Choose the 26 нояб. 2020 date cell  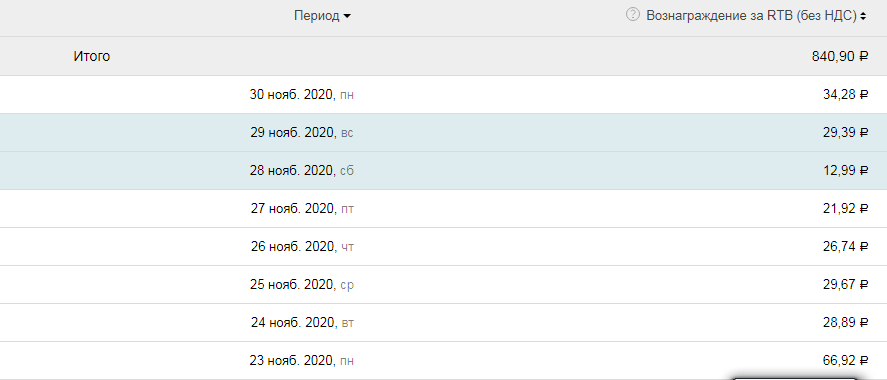(x=303, y=247)
